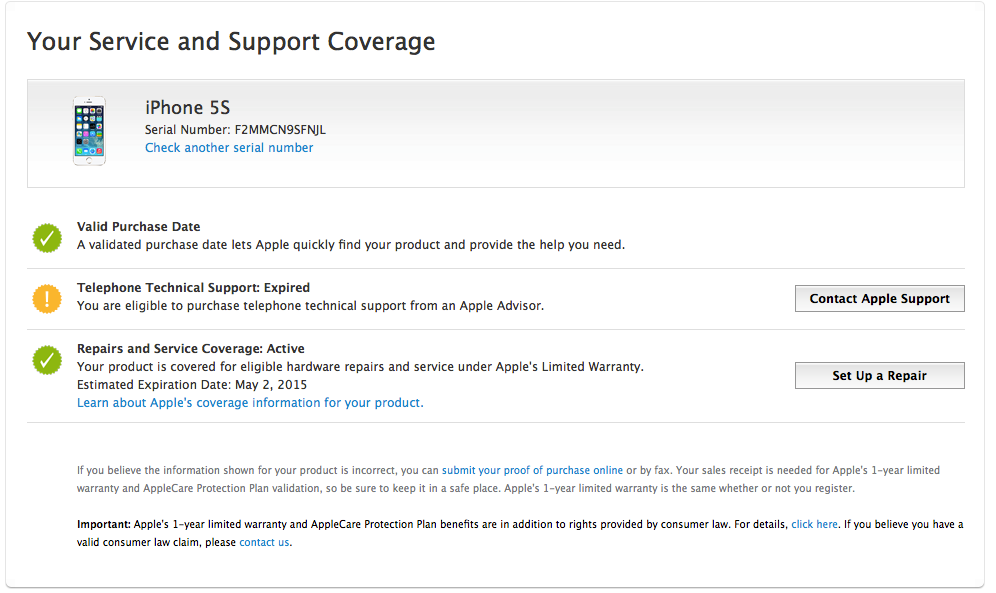Open the Check another serial number link
Viewport: 996px width, 593px height.
229,148
